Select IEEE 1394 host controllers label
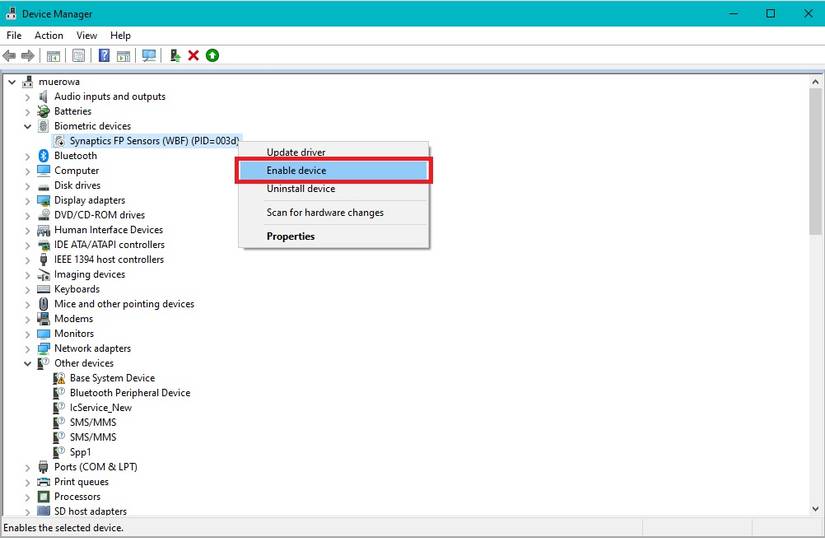Image resolution: width=825 pixels, height=538 pixels. click(109, 259)
